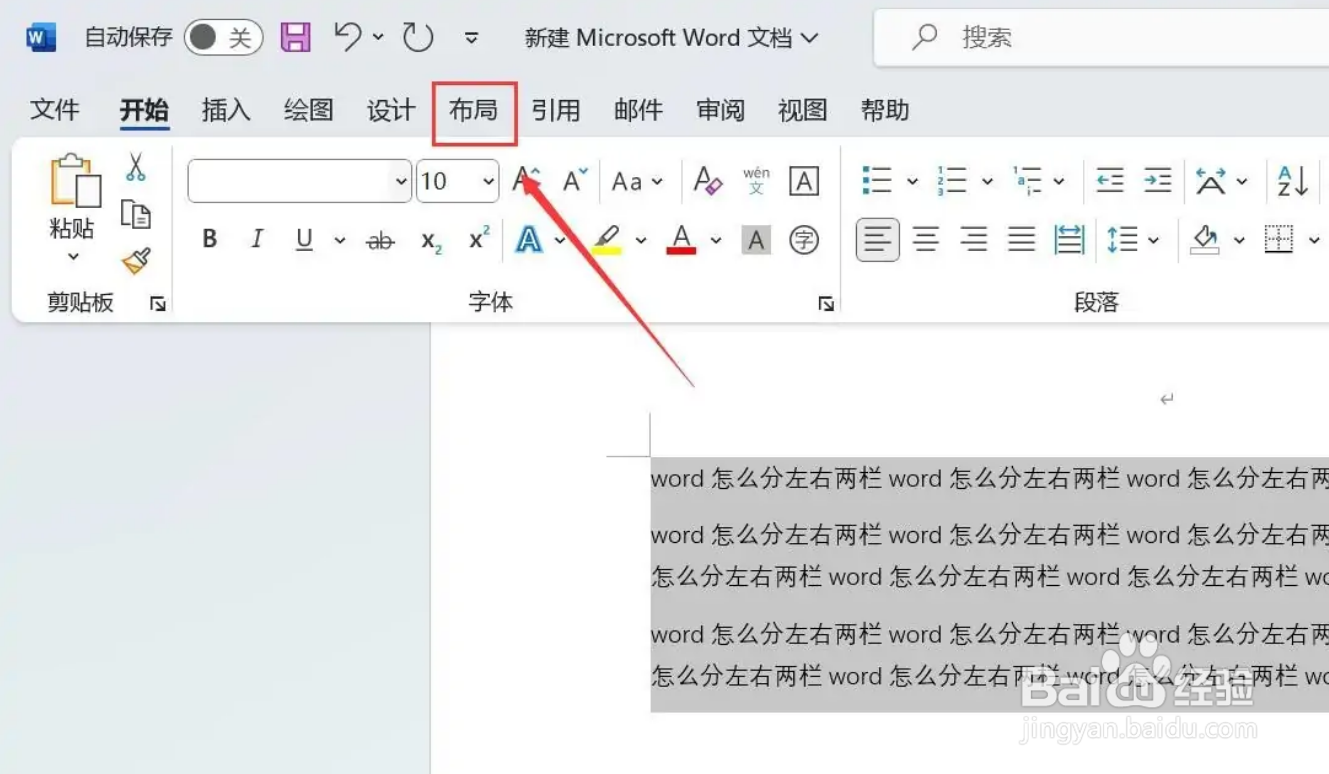Select the Format Painter tool
Image resolution: width=1329 pixels, height=774 pixels.
pyautogui.click(x=136, y=259)
